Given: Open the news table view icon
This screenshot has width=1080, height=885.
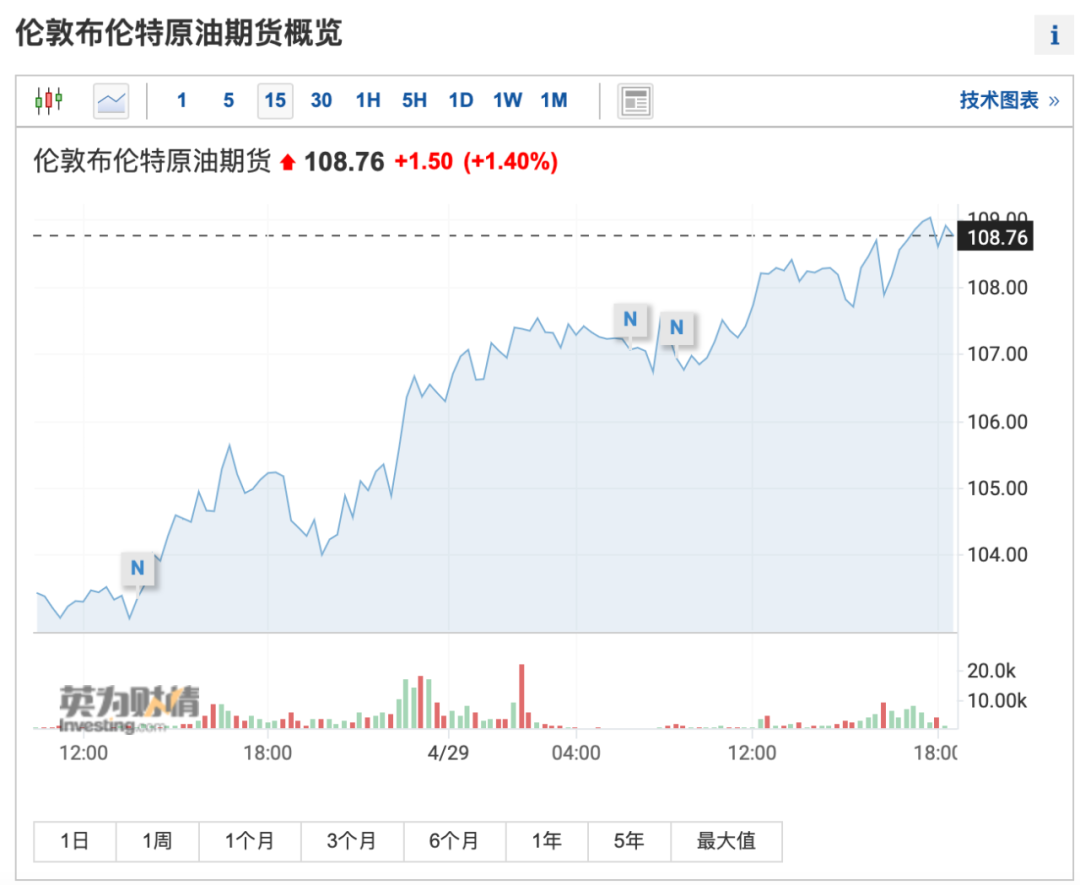Looking at the screenshot, I should coord(635,101).
